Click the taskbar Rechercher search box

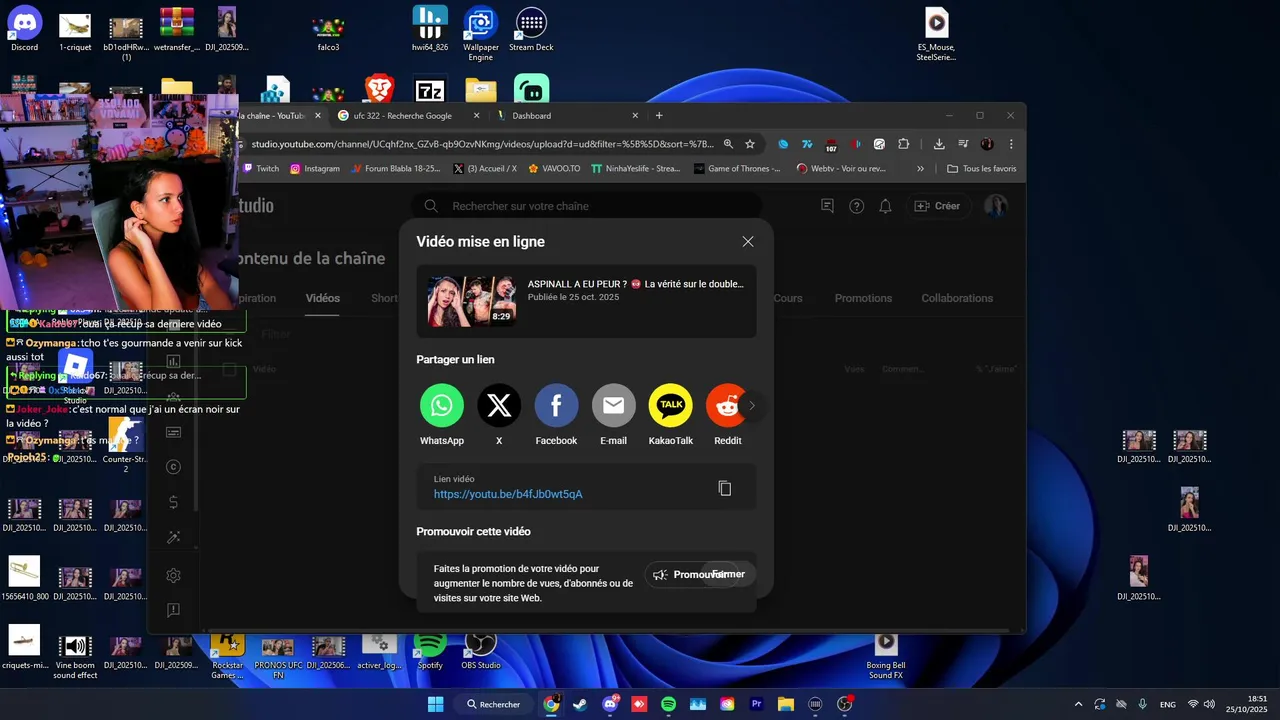coord(494,704)
